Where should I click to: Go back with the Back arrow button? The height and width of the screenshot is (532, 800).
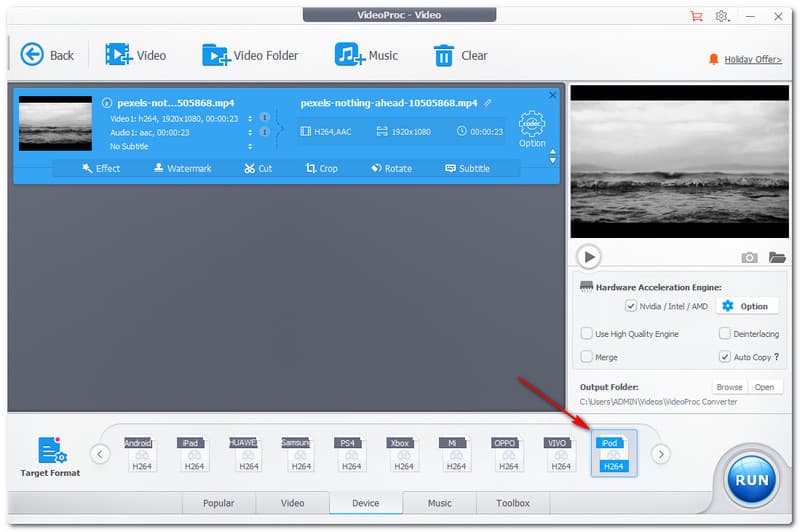point(47,55)
